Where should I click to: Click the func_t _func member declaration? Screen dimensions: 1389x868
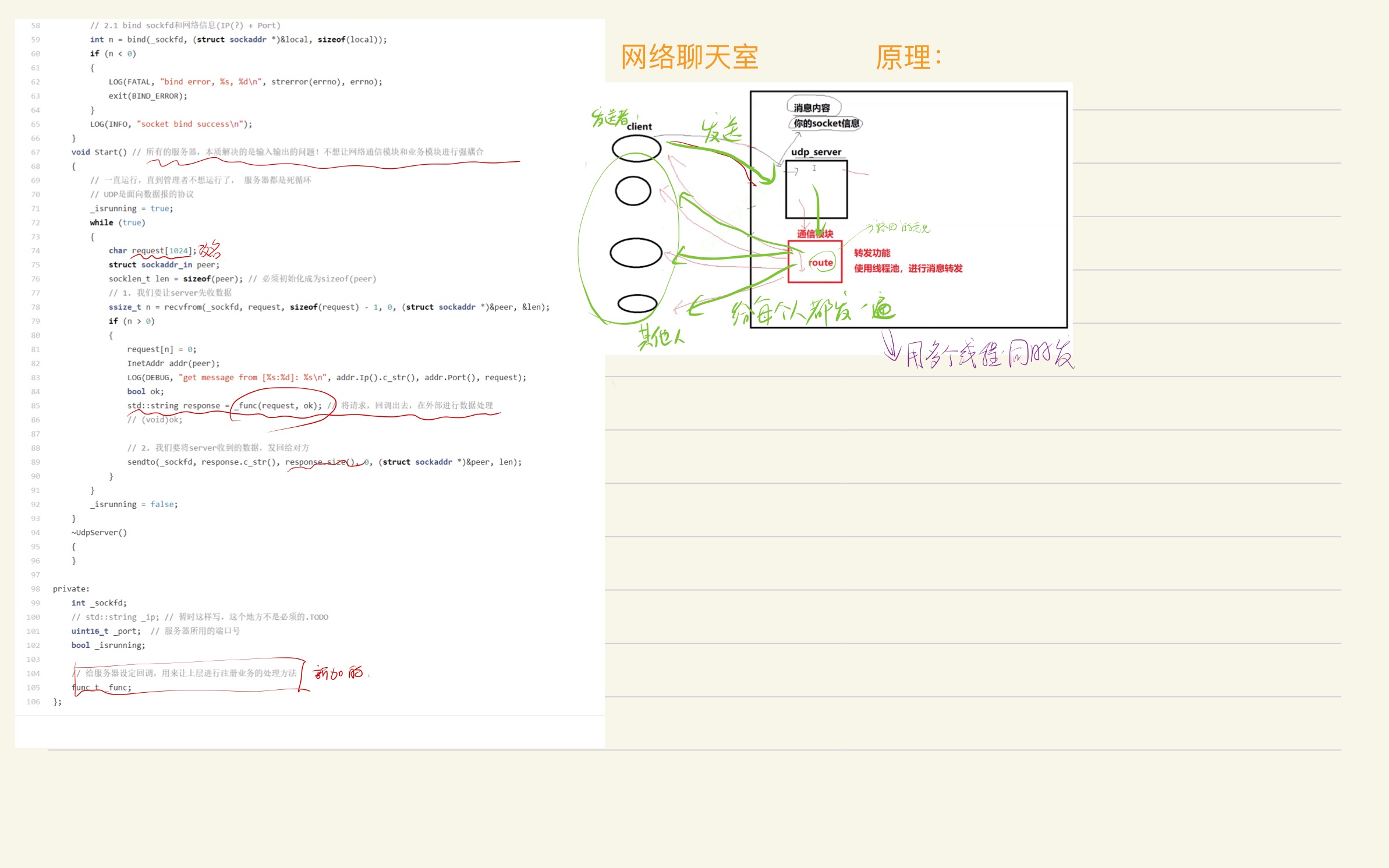(x=102, y=688)
